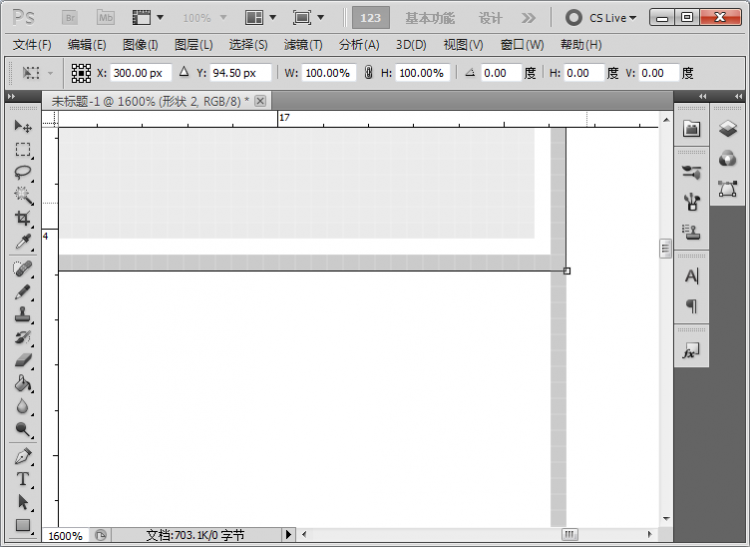Select the Spot Healing Brush tool
Image resolution: width=750 pixels, height=547 pixels.
click(x=22, y=269)
